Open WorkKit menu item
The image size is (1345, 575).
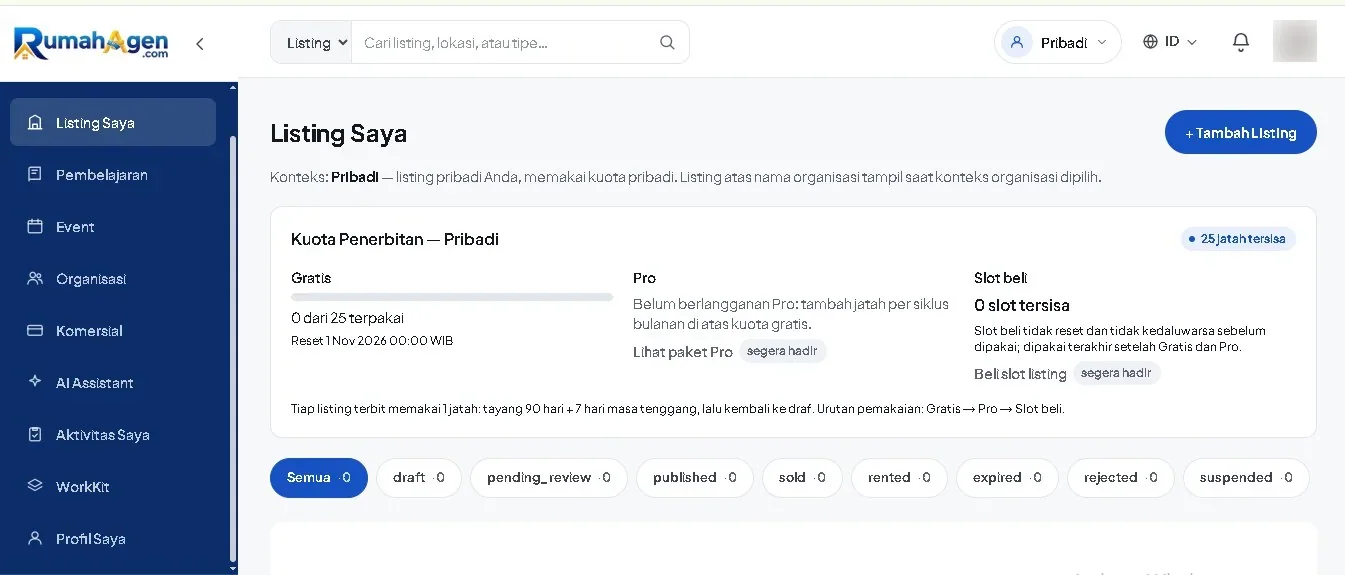click(x=113, y=486)
